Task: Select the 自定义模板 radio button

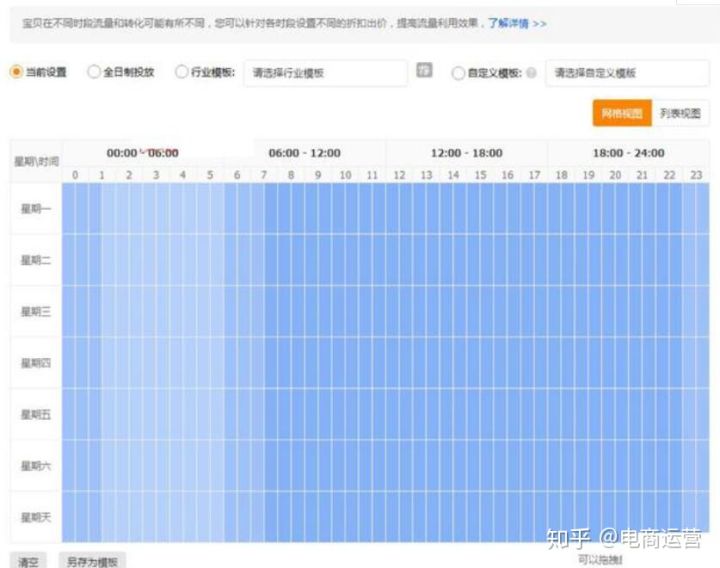Action: click(x=458, y=73)
